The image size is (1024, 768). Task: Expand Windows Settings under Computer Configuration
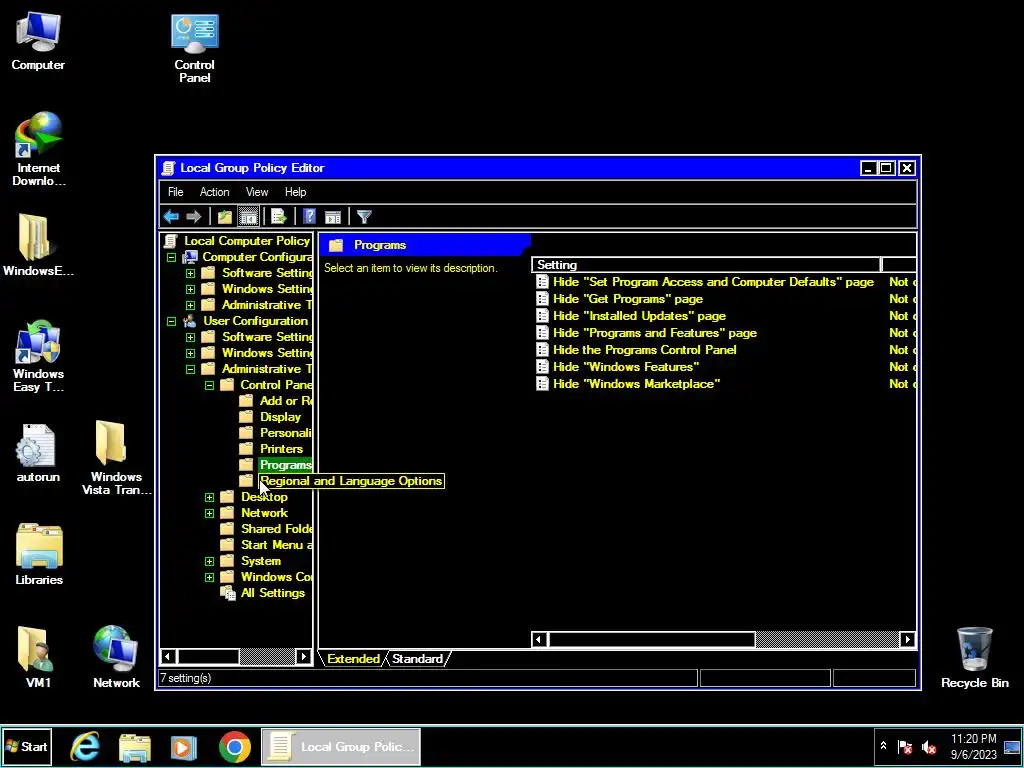tap(190, 289)
